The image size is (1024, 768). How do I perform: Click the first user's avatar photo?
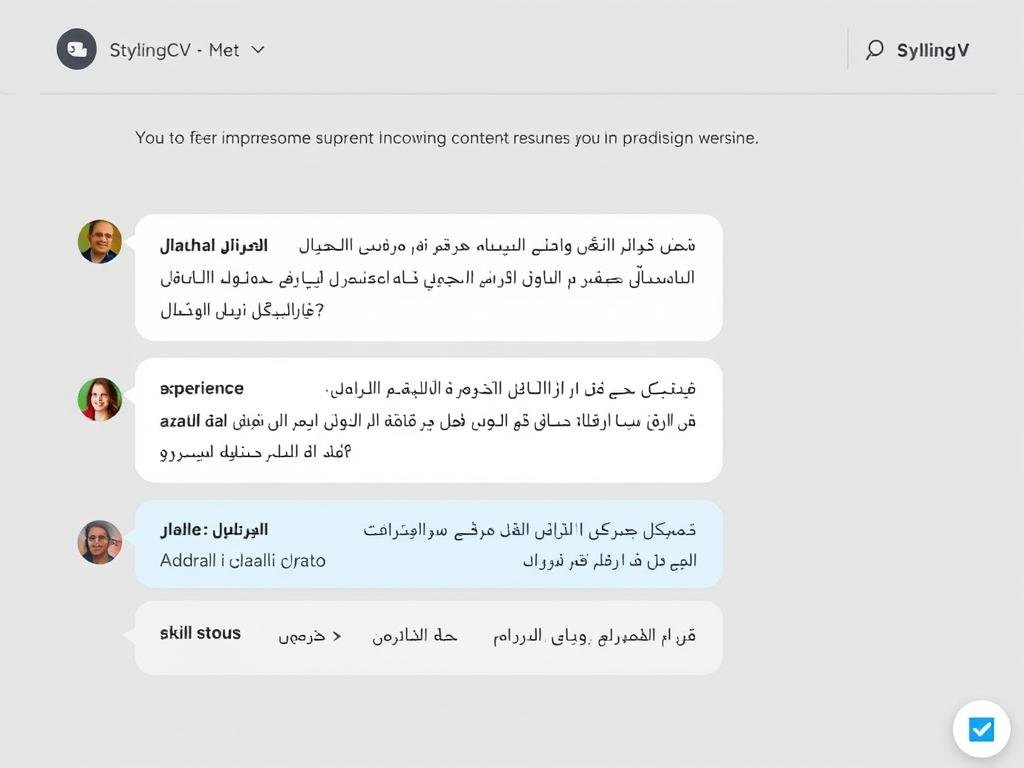click(x=99, y=241)
